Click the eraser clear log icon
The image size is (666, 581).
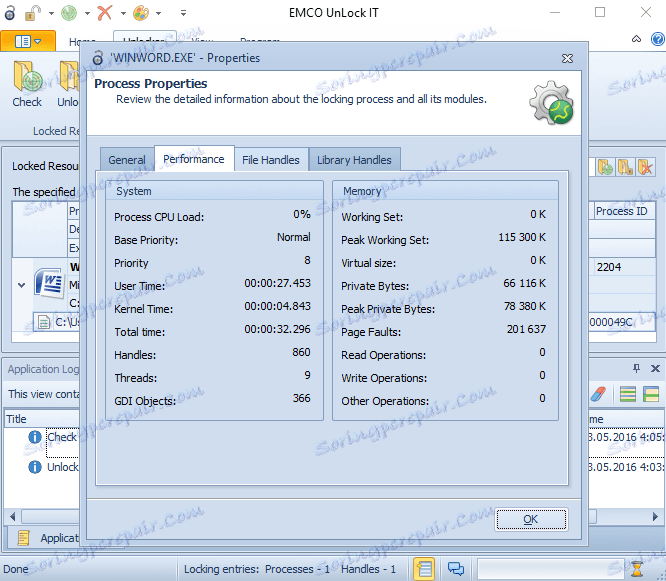click(598, 394)
